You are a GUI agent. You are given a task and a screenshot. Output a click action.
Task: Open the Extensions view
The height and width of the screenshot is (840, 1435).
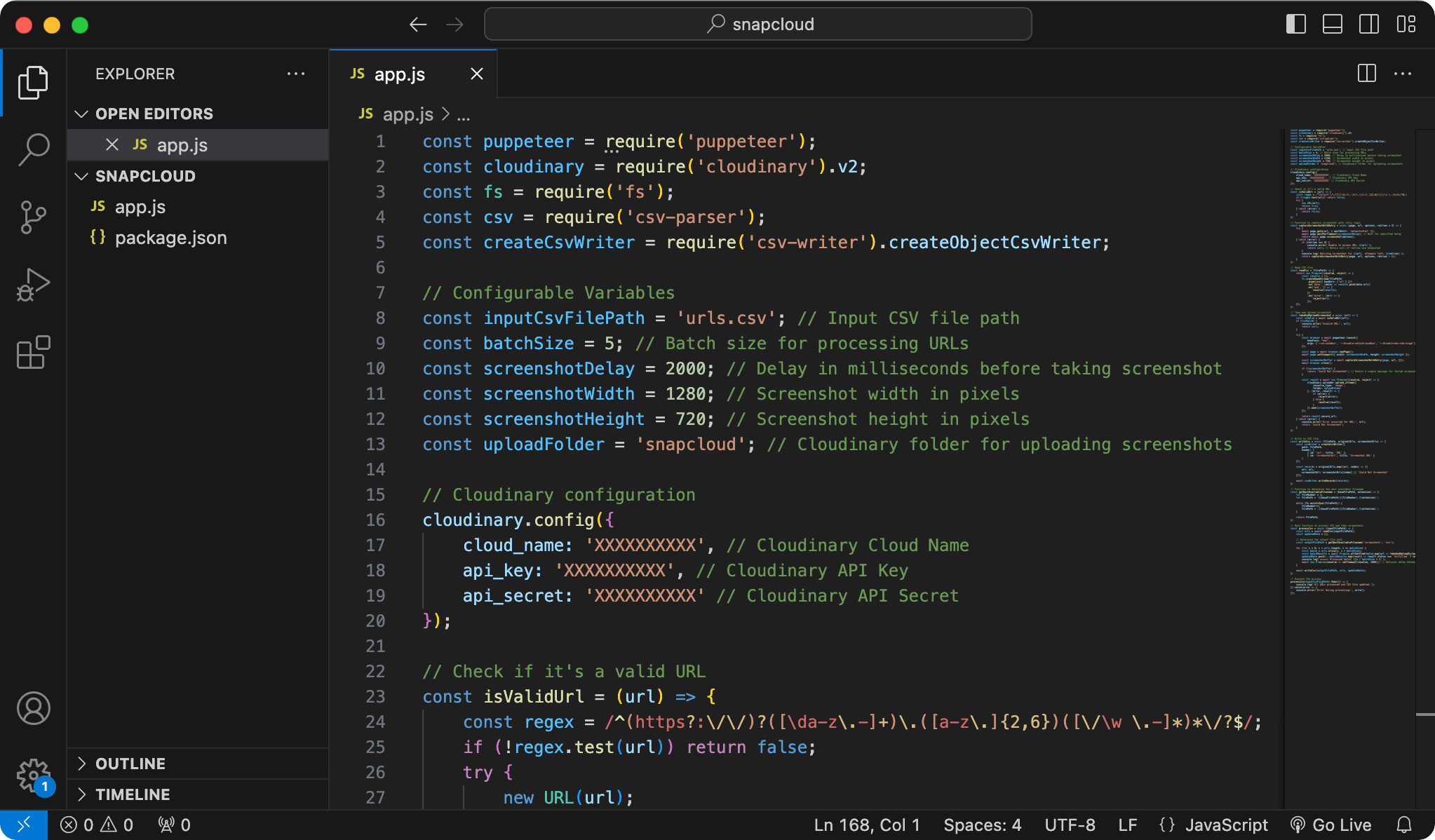pos(33,352)
